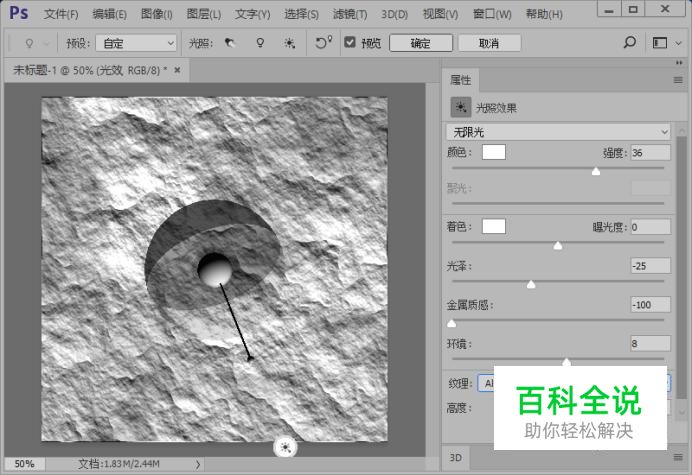Click the 着色 colorize swatch
This screenshot has height=475, width=692.
point(494,226)
